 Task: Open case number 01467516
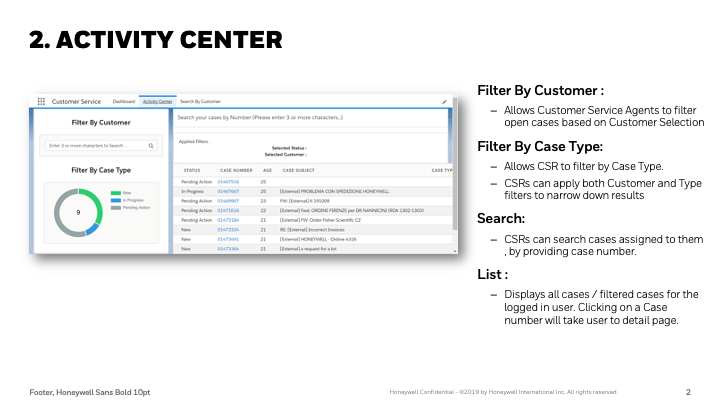[x=229, y=181]
